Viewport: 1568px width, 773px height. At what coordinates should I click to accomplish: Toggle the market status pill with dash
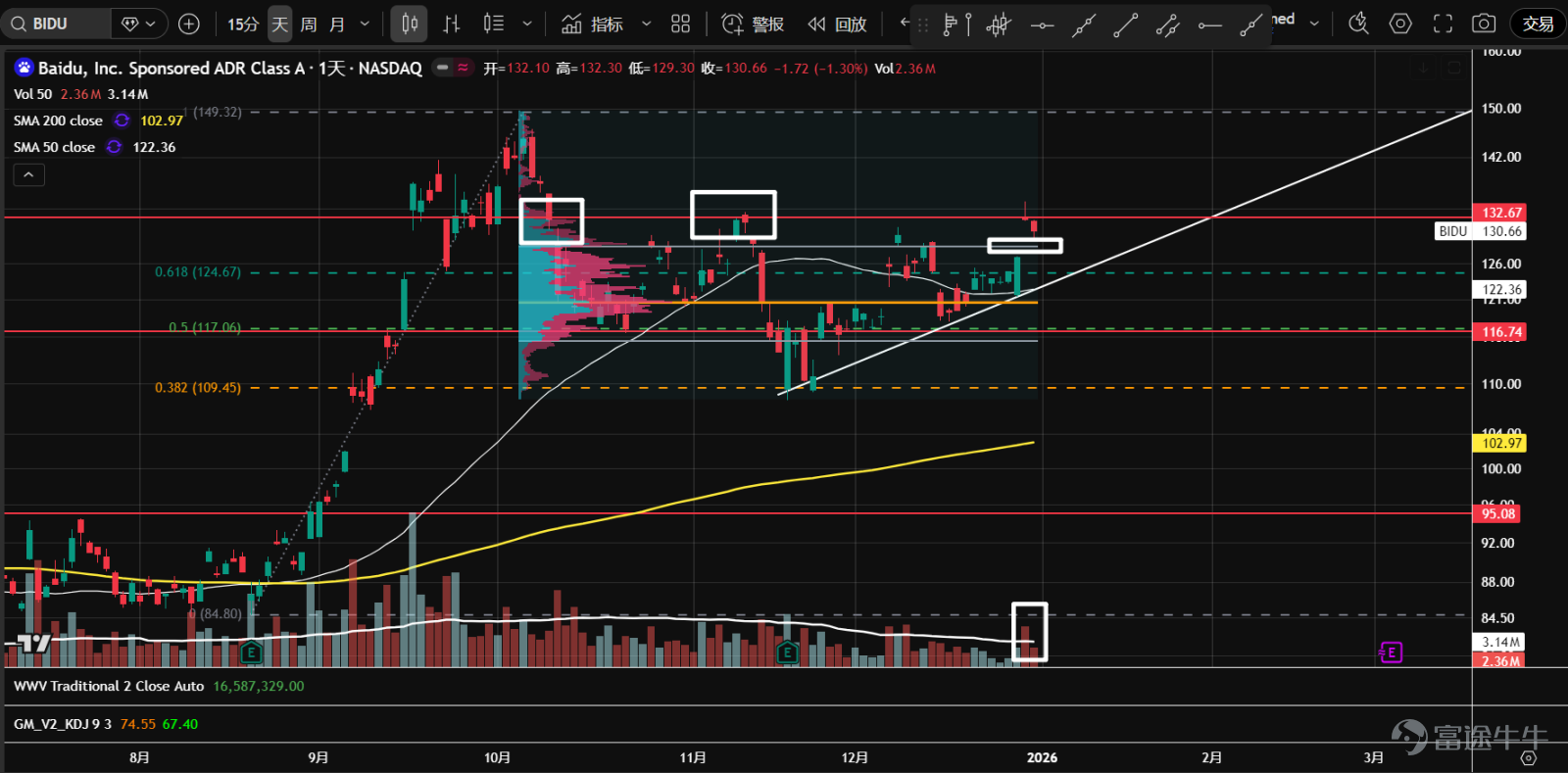443,68
